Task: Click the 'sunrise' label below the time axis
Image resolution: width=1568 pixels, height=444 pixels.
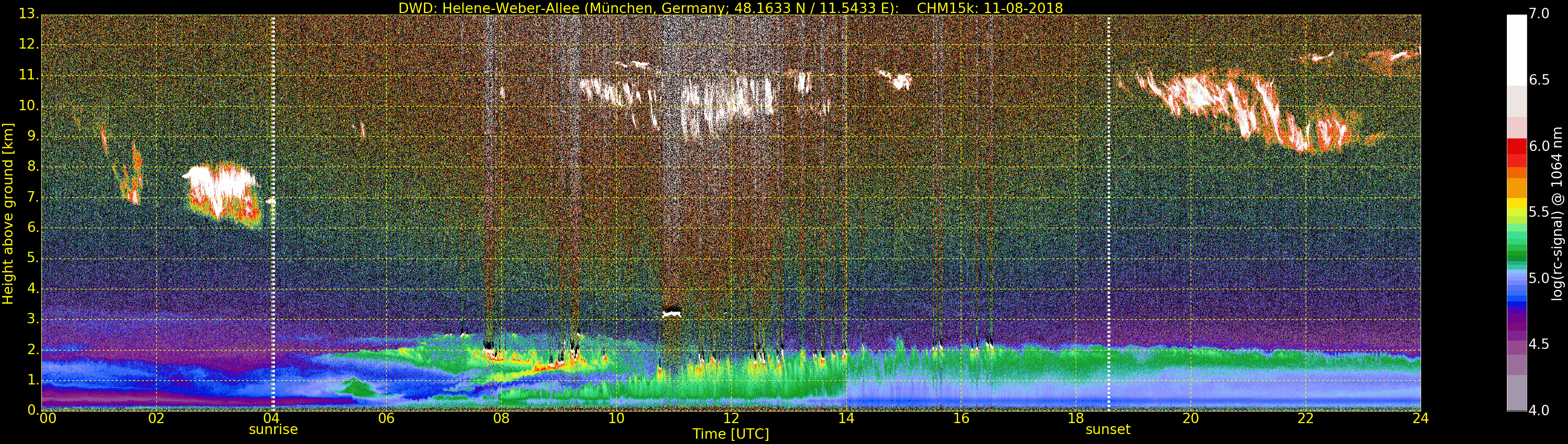Action: 273,429
